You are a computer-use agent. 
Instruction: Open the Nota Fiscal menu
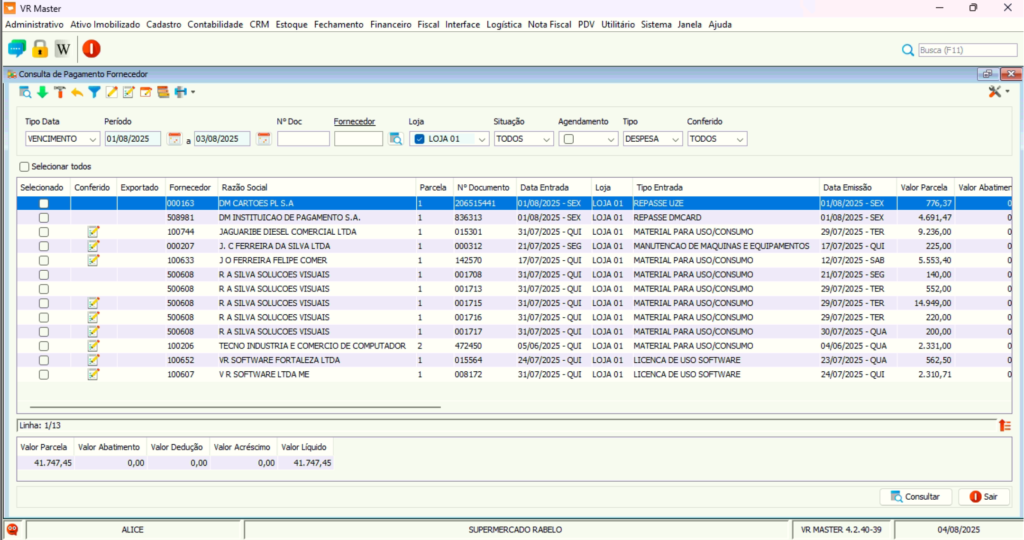(550, 24)
